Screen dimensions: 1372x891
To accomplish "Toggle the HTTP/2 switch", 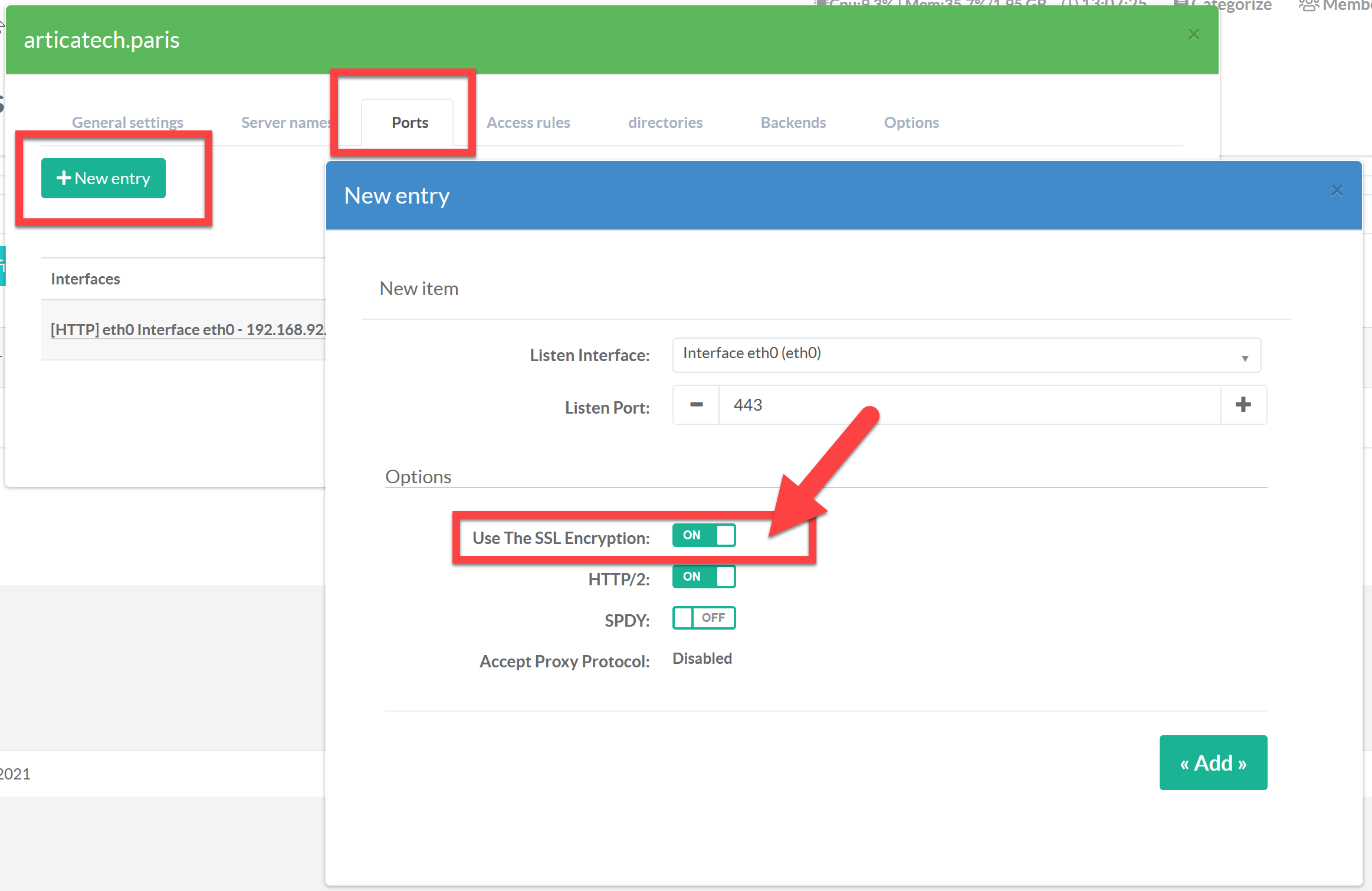I will 704,576.
